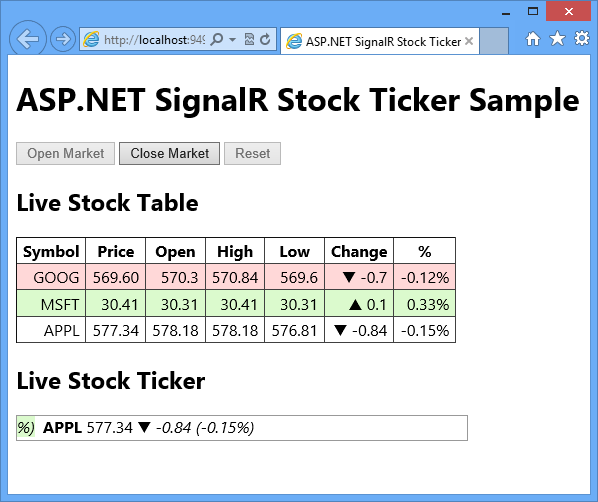Click the Low column header
598x502 pixels.
pos(294,251)
